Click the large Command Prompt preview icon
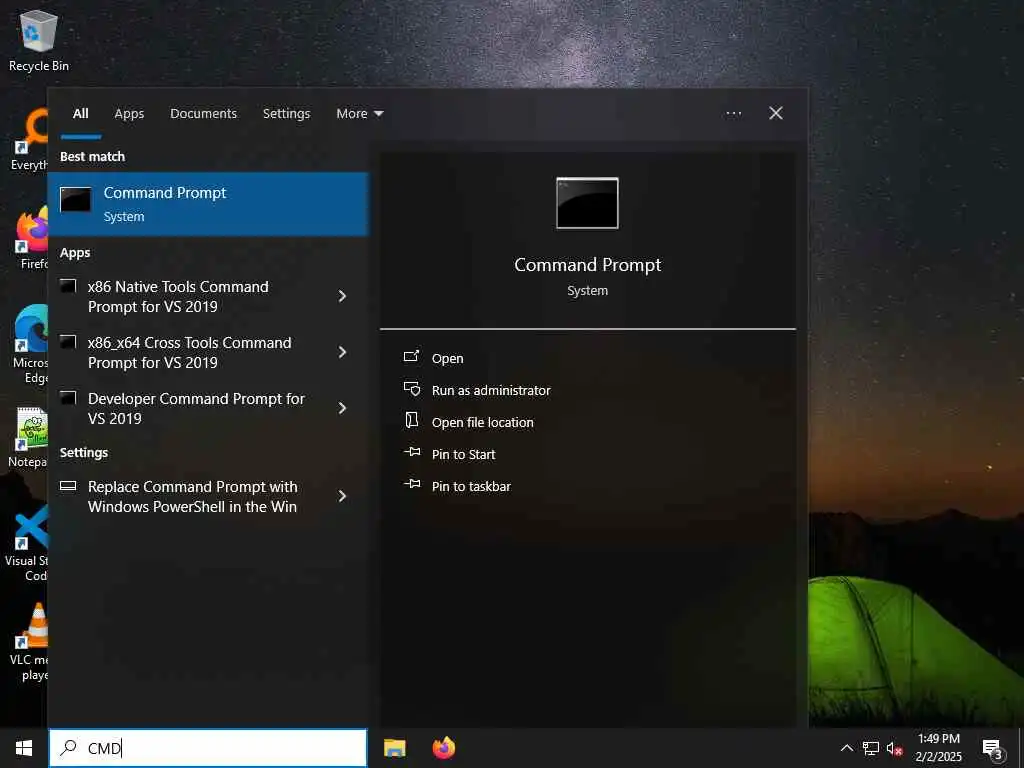The width and height of the screenshot is (1024, 768). [587, 203]
